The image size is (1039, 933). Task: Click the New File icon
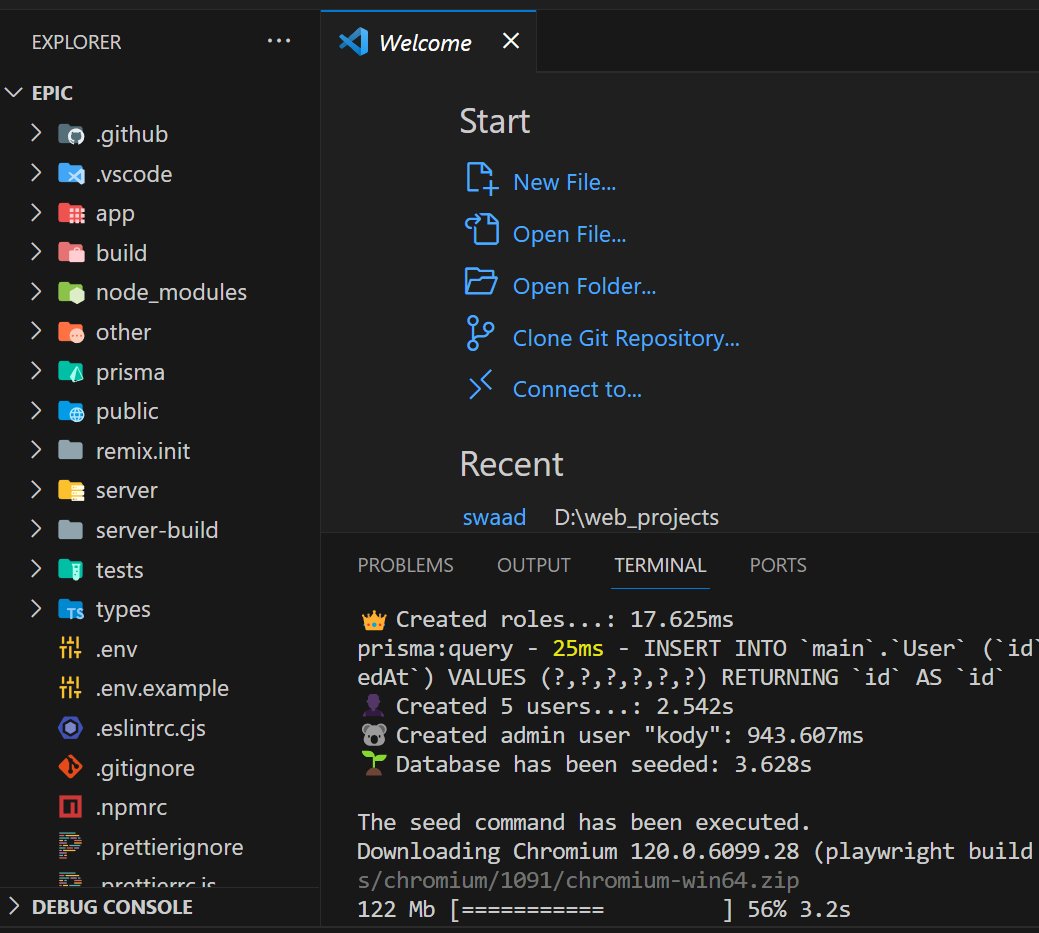coord(481,179)
